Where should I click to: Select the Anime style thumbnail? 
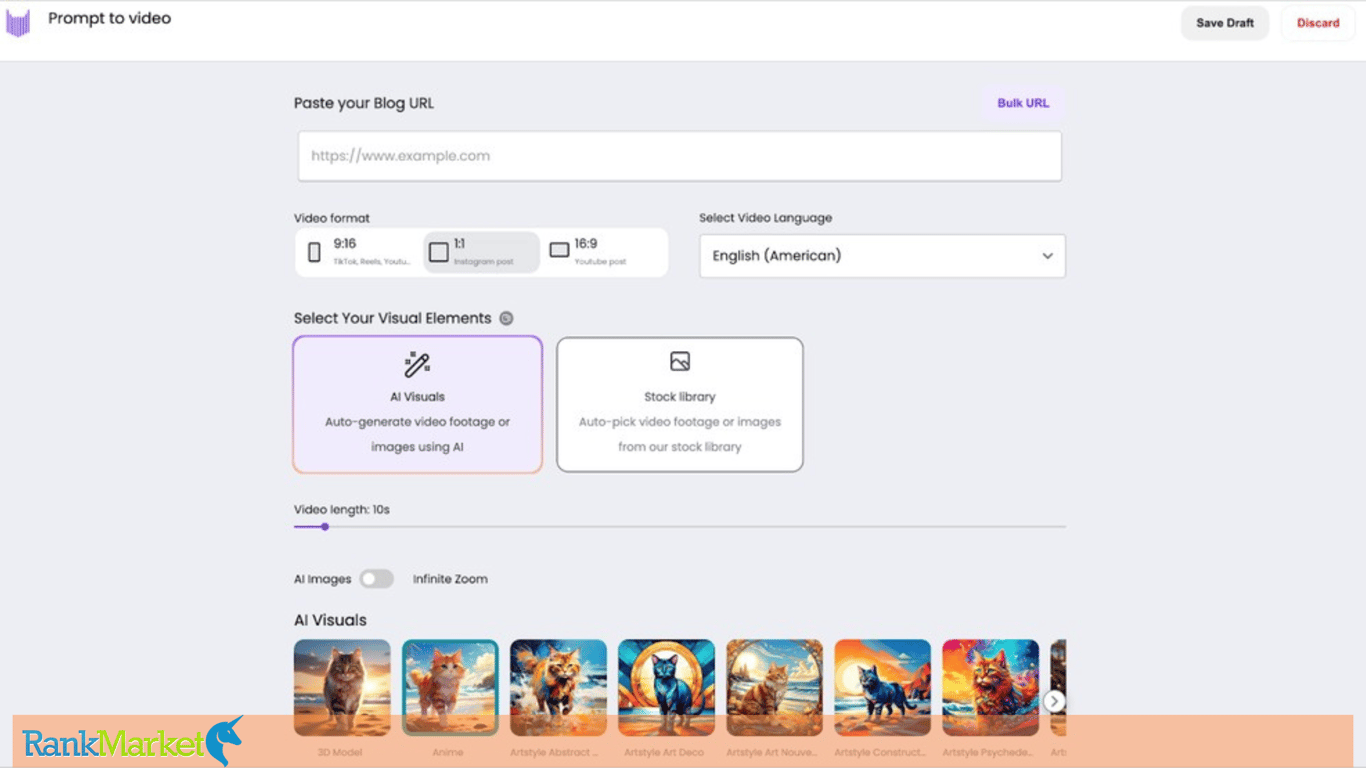coord(450,688)
